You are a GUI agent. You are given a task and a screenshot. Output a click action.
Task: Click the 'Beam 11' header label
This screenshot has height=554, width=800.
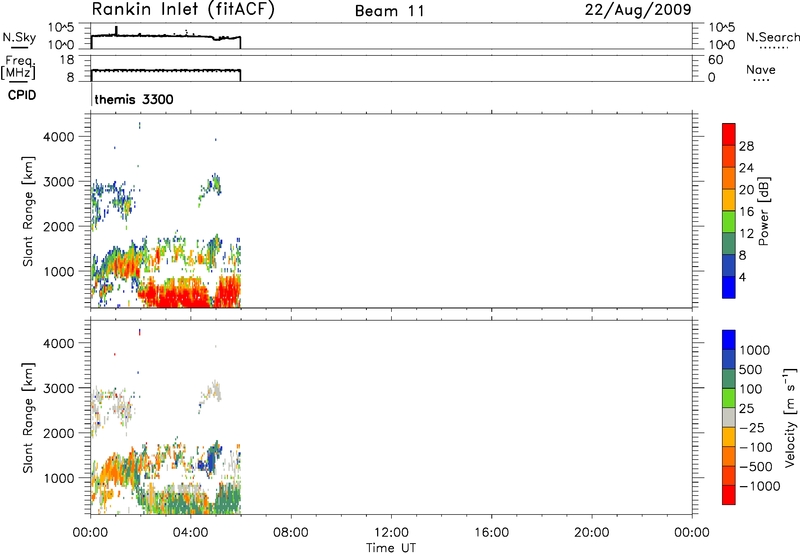pyautogui.click(x=390, y=11)
